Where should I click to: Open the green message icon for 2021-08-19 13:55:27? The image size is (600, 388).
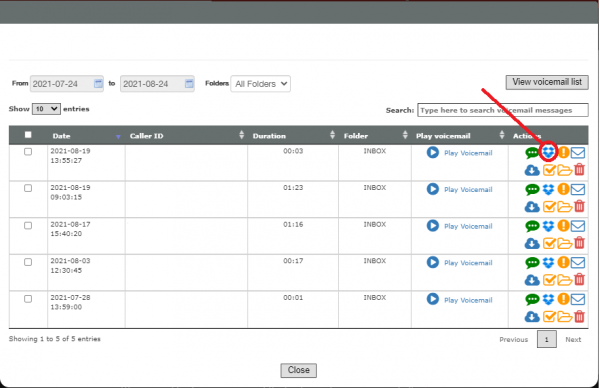pos(532,153)
